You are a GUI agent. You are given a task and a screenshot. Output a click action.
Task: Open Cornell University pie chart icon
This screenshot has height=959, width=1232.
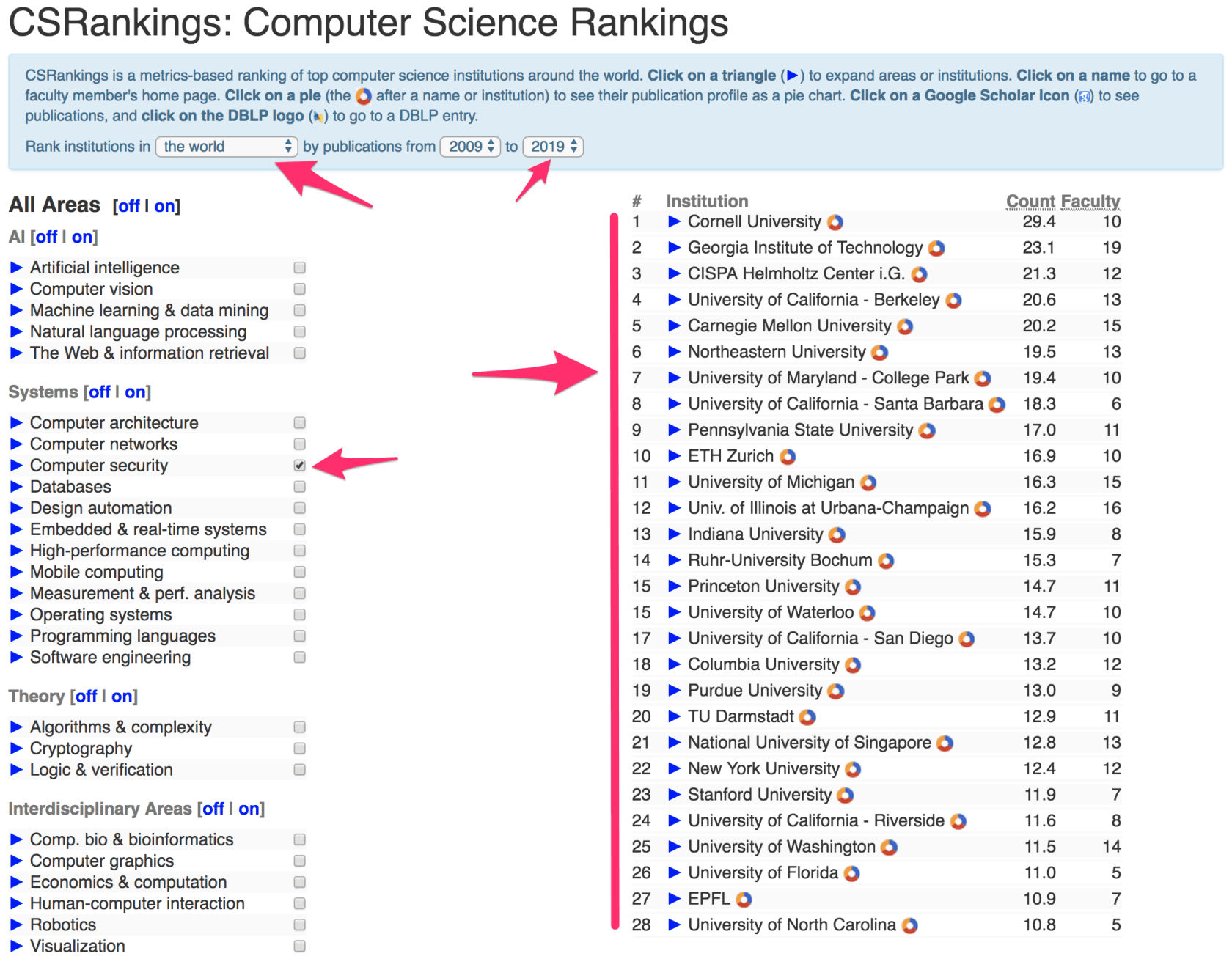coord(835,222)
